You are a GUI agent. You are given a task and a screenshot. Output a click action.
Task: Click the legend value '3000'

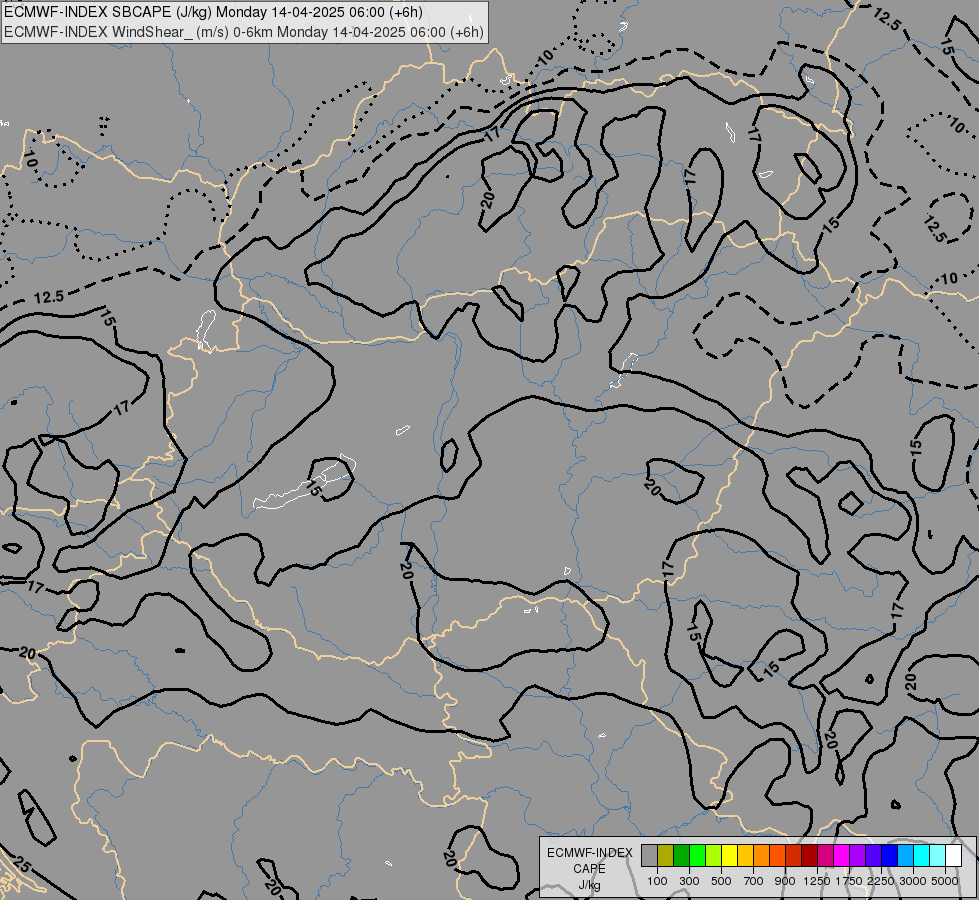coord(913,881)
